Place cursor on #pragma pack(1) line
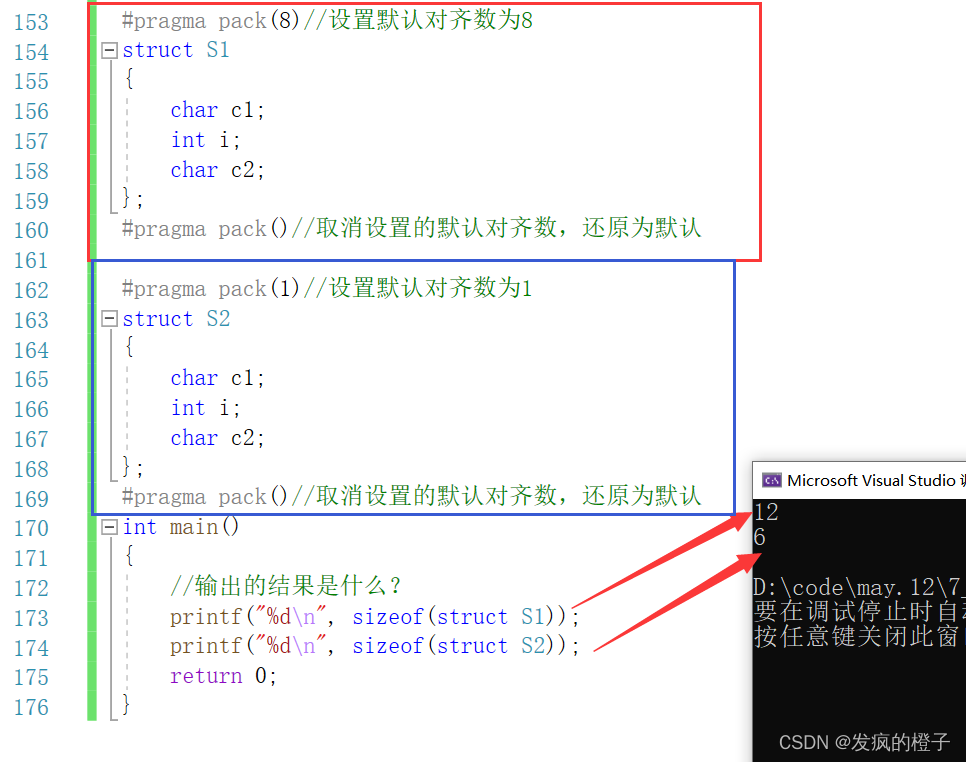Viewport: 966px width, 762px height. point(327,288)
